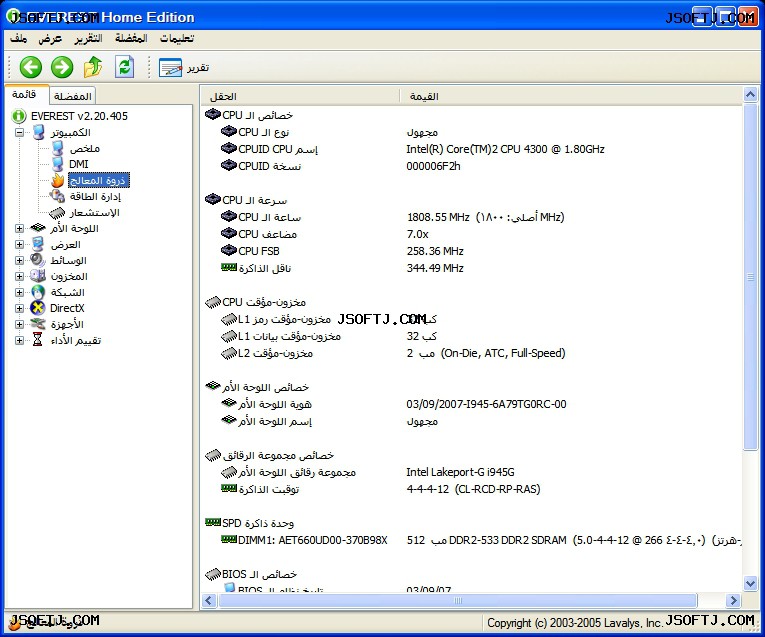Select the 4-4-4-12 memory timings row
This screenshot has width=765, height=637.
(472, 489)
